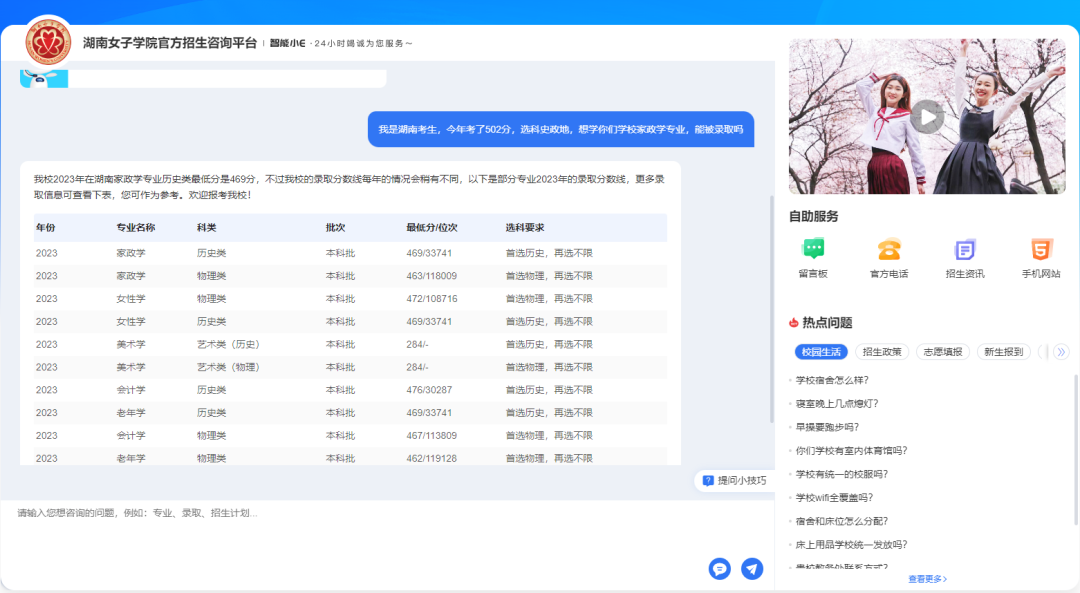Image resolution: width=1080 pixels, height=593 pixels.
Task: Open the 志愿填报 tab
Action: 942,352
